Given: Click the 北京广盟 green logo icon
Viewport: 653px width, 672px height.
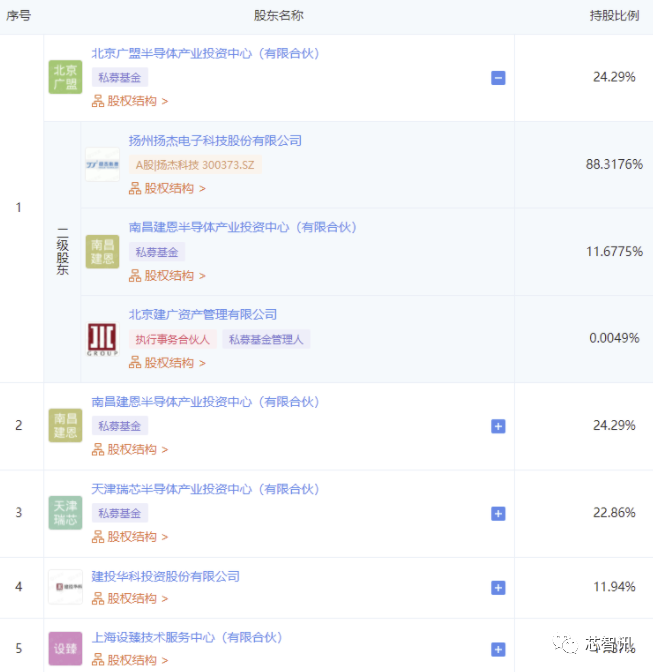Looking at the screenshot, I should point(65,77).
